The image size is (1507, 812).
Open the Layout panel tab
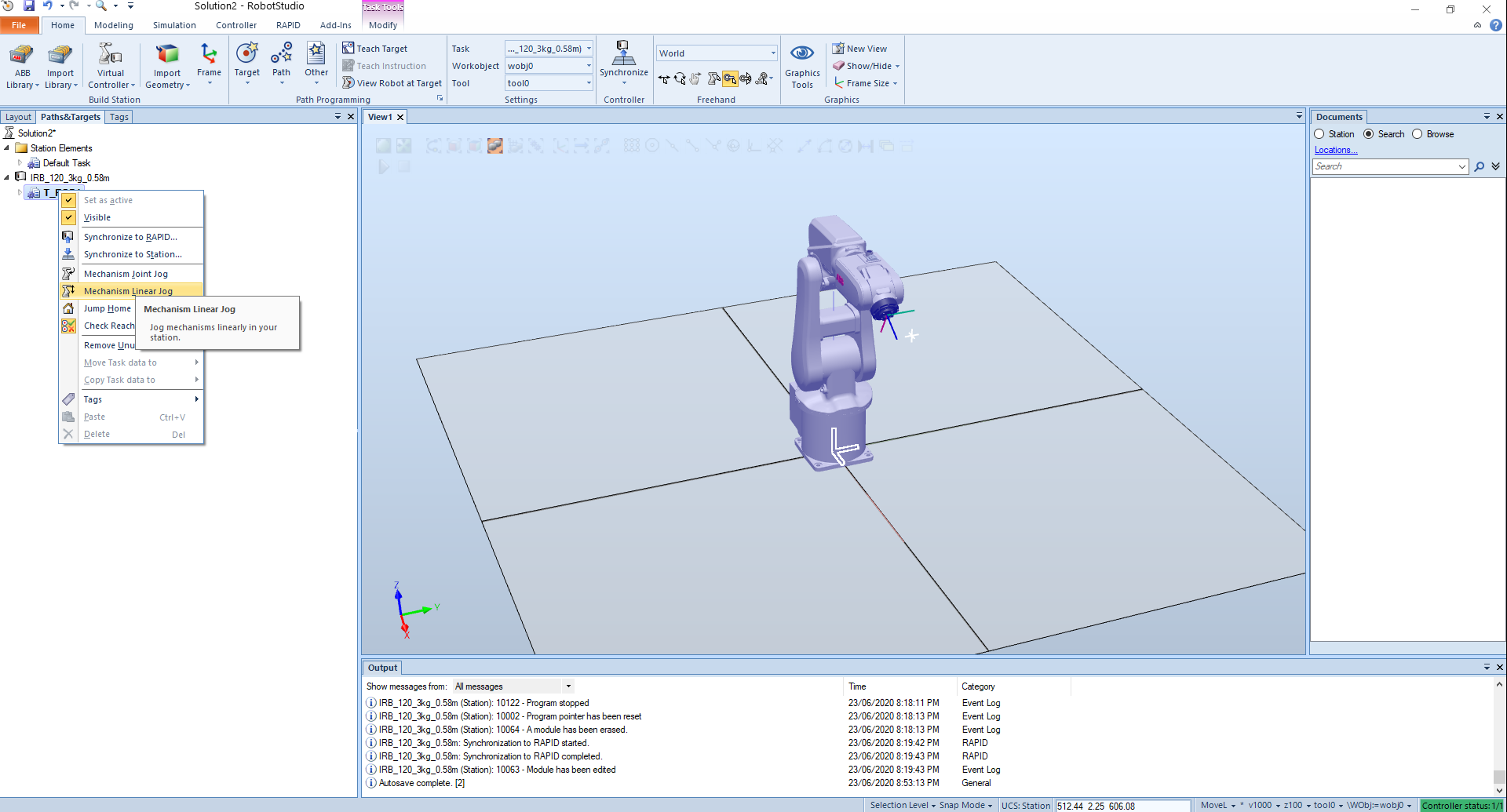pyautogui.click(x=18, y=117)
